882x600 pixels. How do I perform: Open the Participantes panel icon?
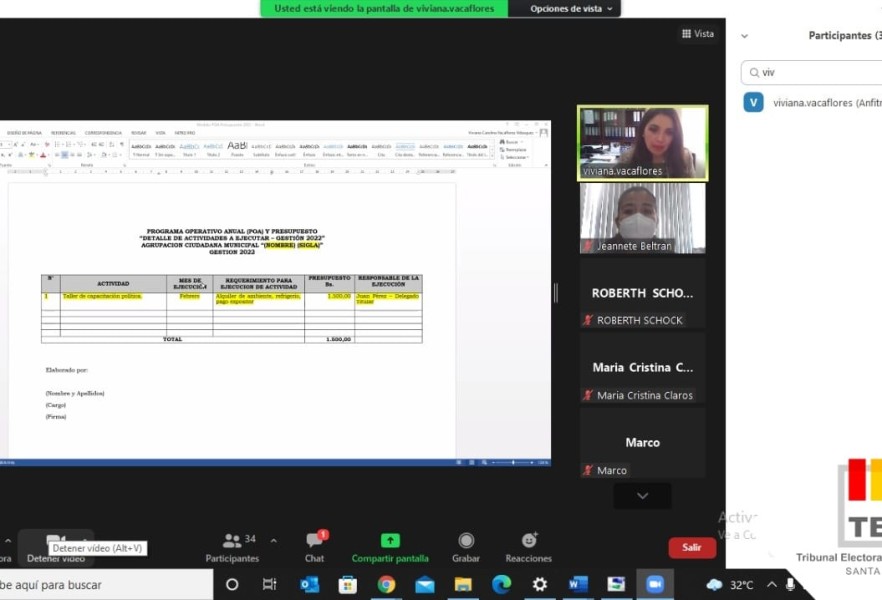pos(231,541)
